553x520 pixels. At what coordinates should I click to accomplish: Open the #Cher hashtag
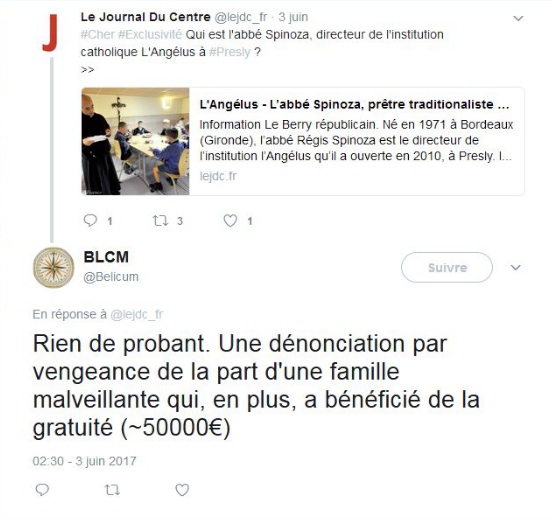(98, 35)
